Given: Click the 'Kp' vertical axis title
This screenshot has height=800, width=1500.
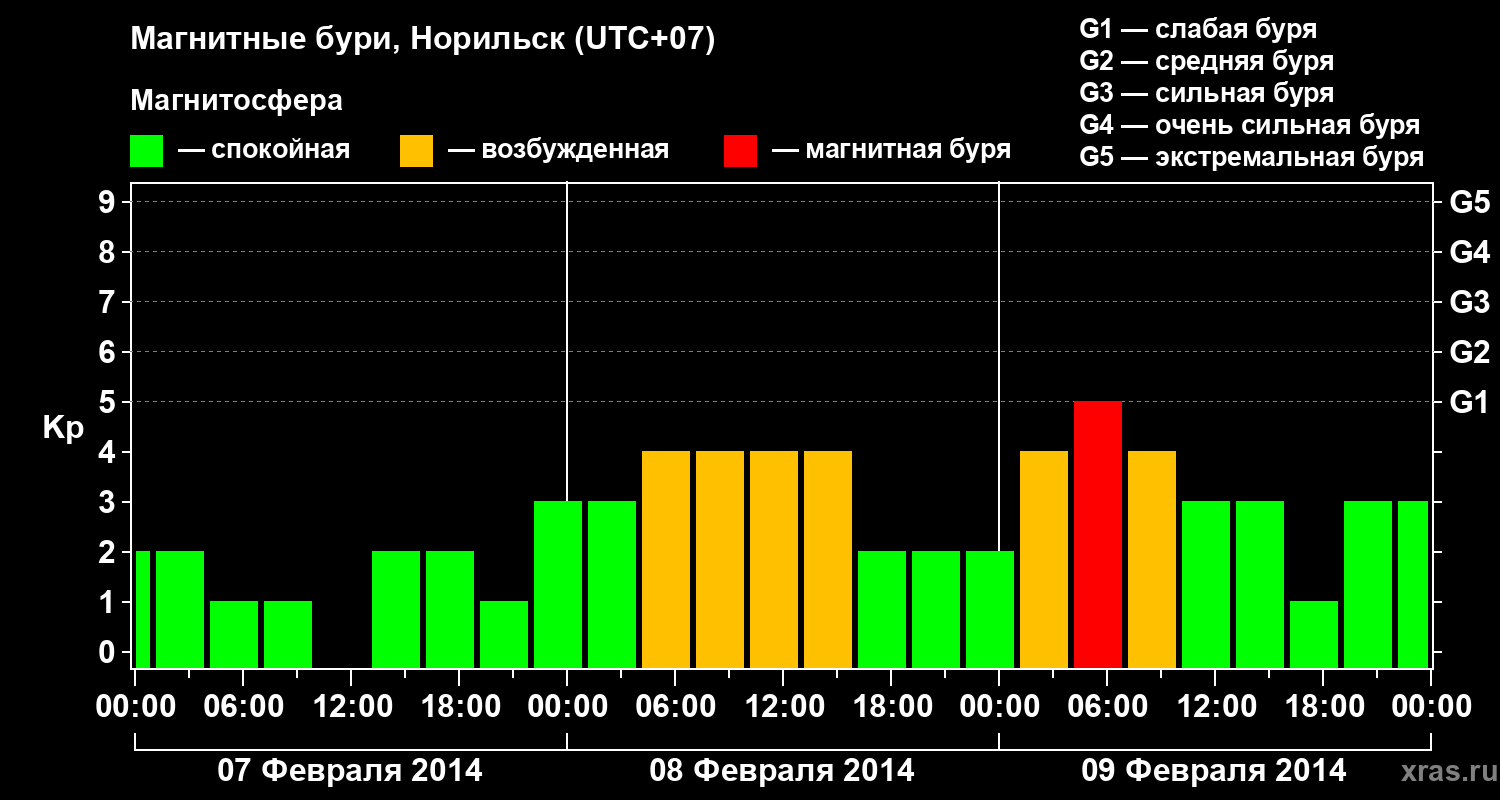Looking at the screenshot, I should 63,428.
